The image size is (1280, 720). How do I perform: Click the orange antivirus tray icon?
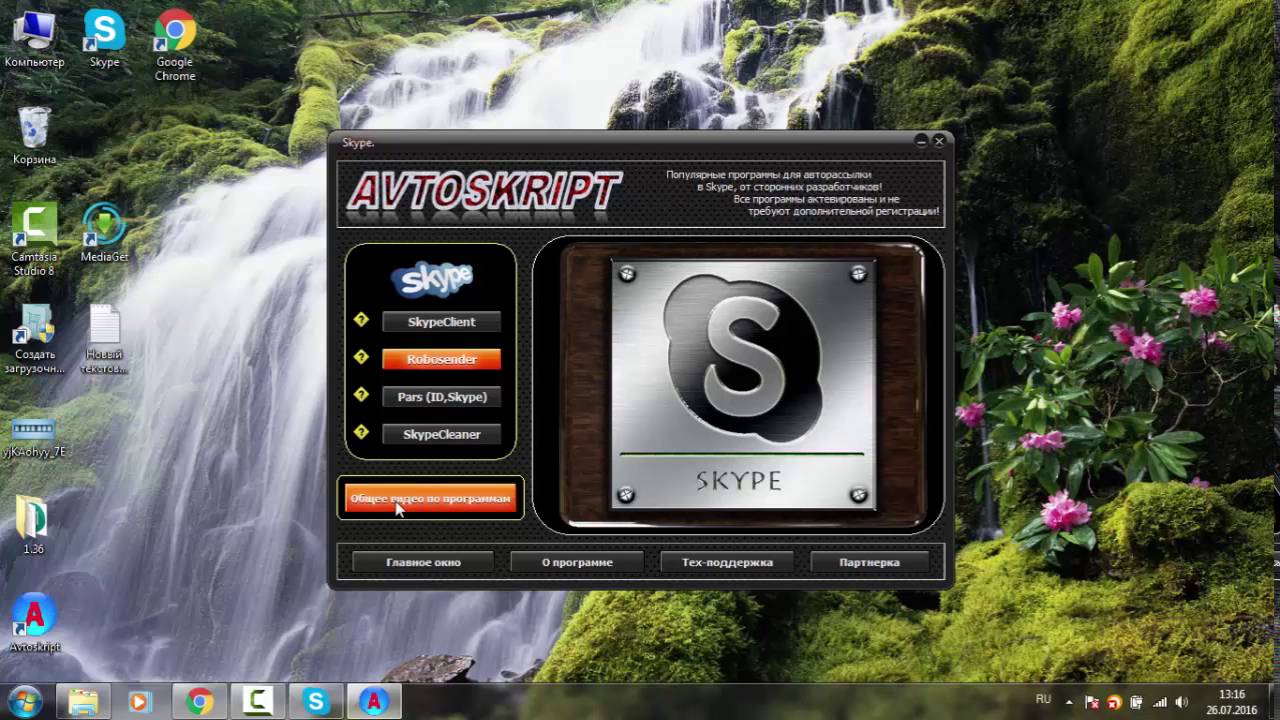tap(1114, 702)
